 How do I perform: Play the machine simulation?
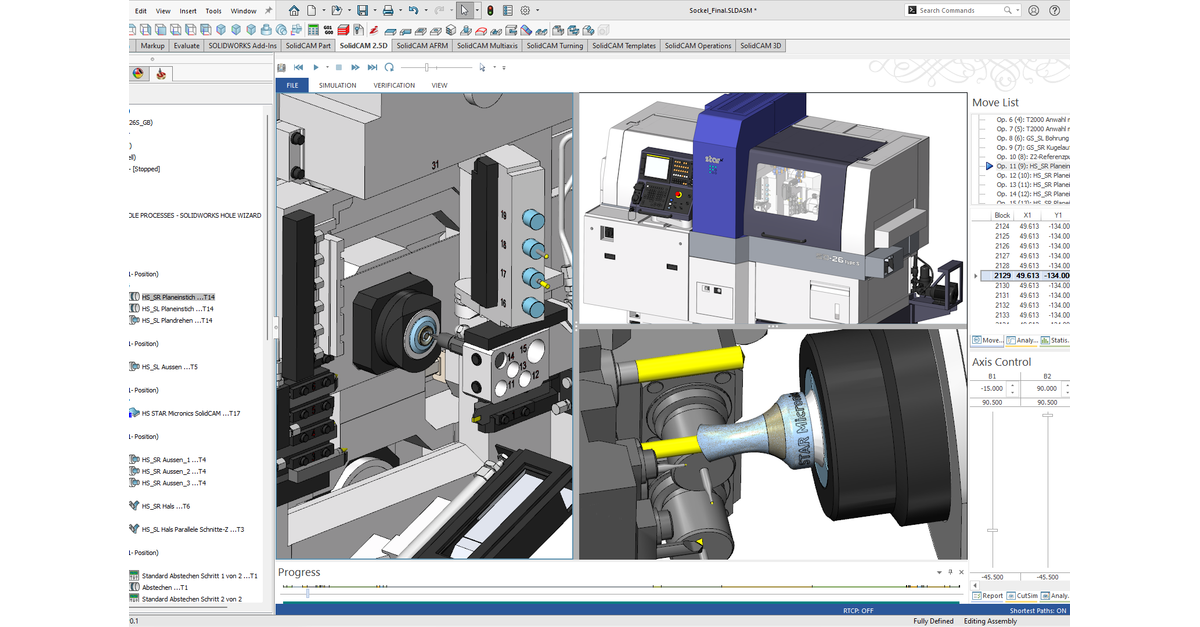click(x=316, y=67)
